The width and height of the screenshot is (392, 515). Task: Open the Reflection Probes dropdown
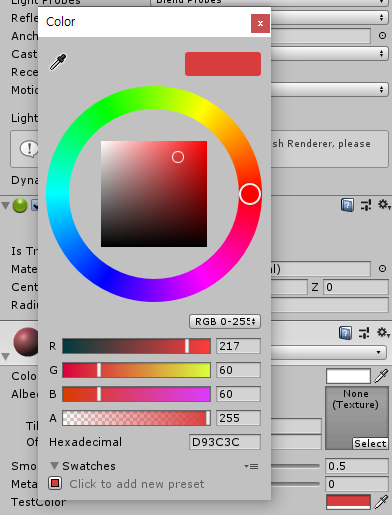click(x=329, y=17)
